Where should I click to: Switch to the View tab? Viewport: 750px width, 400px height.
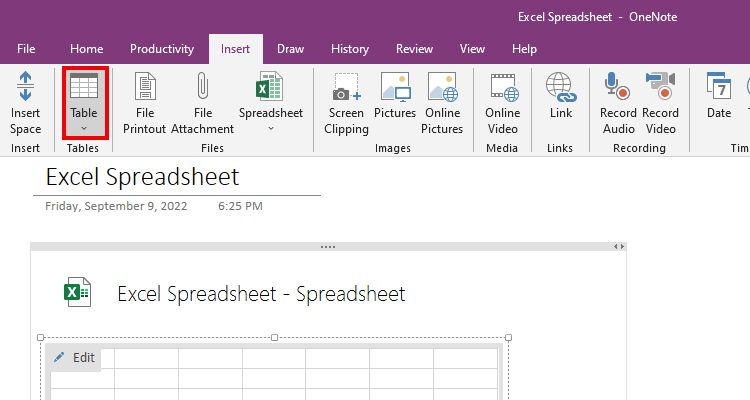[472, 49]
